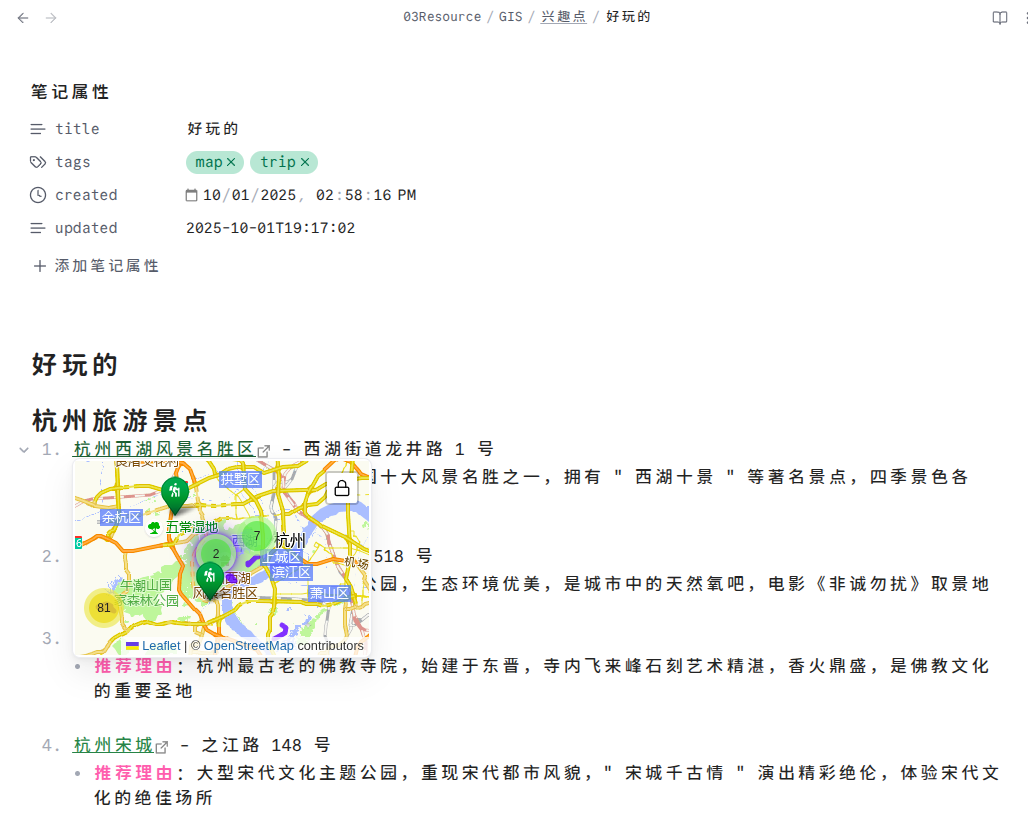The image size is (1028, 822).
Task: Open the green 7 cluster on map
Action: point(257,536)
